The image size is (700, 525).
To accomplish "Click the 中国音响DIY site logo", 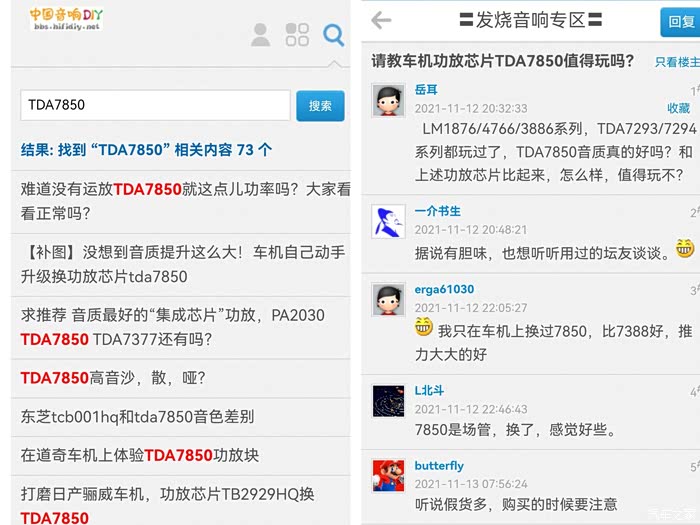I will pyautogui.click(x=66, y=19).
